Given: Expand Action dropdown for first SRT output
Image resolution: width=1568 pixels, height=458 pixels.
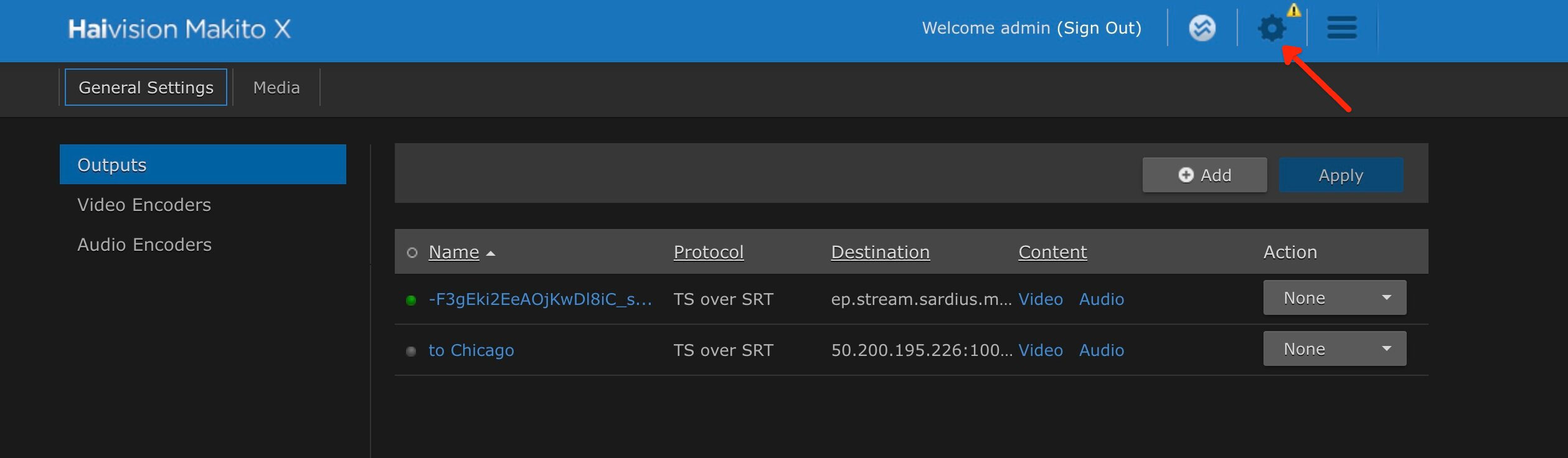Looking at the screenshot, I should coord(1334,297).
